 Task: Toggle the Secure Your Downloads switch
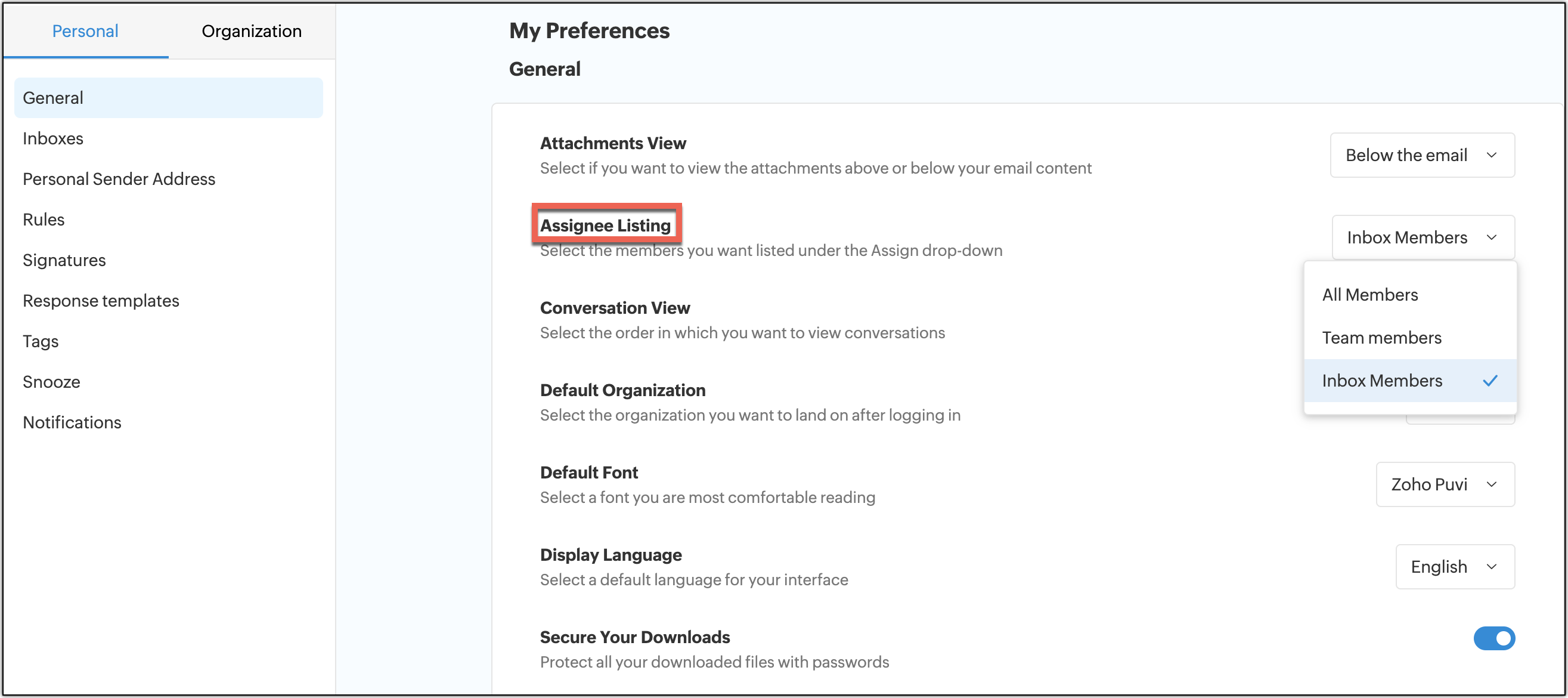[x=1493, y=638]
